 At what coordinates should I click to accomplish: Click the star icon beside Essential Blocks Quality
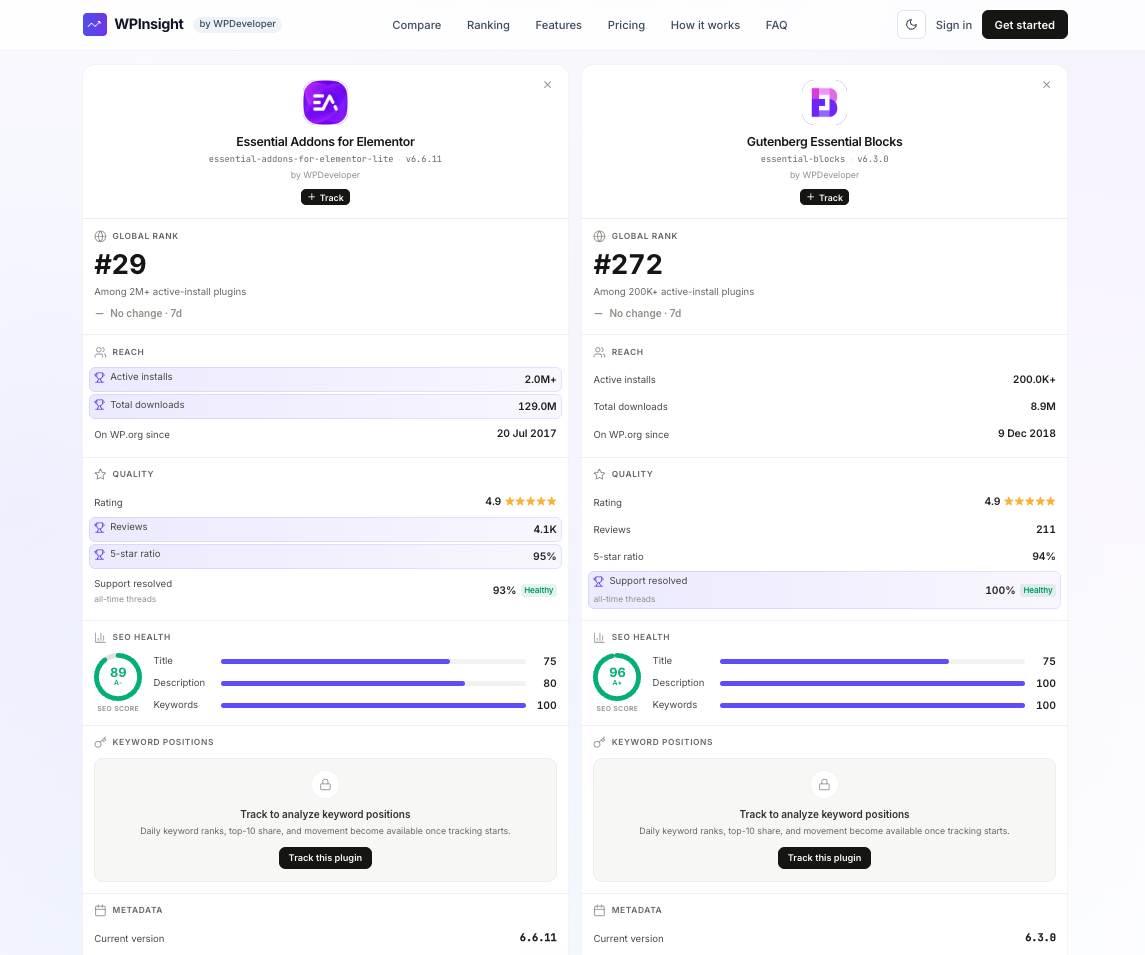click(x=599, y=475)
